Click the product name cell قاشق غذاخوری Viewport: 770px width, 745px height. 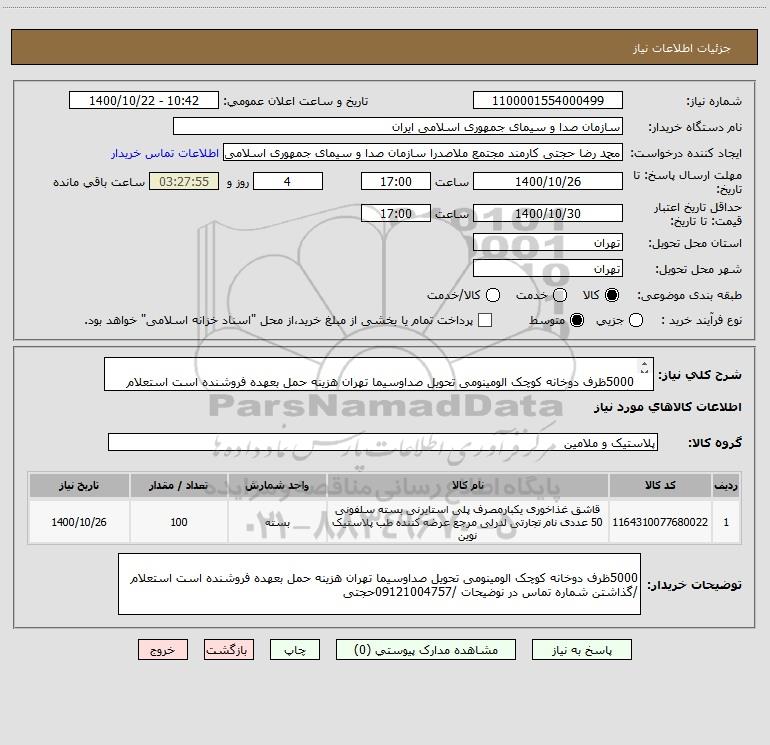(468, 522)
